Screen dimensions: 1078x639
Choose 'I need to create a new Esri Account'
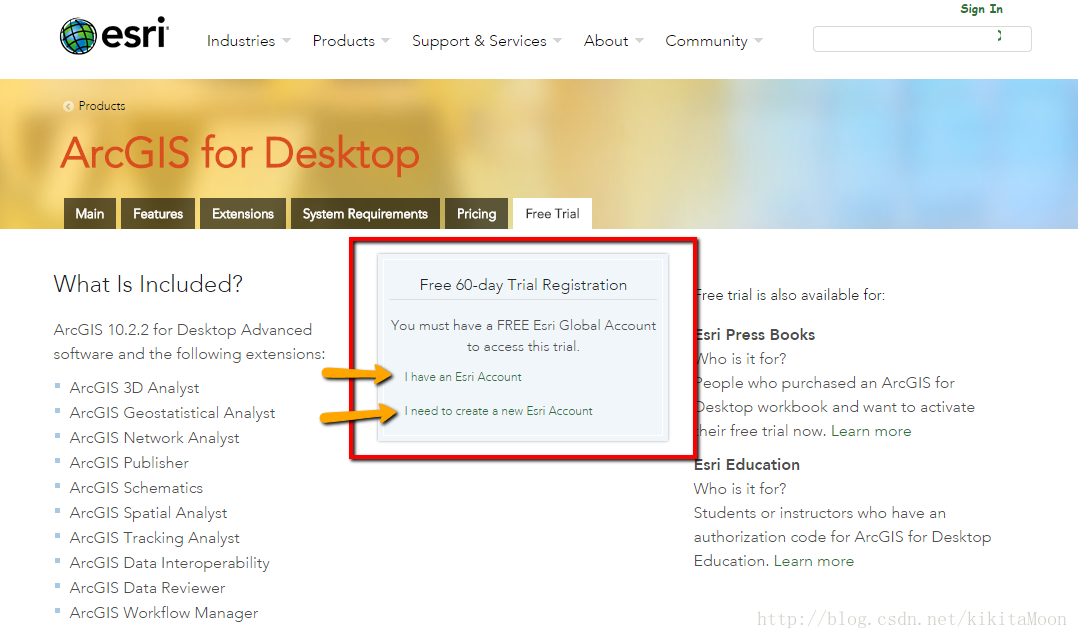(x=498, y=411)
